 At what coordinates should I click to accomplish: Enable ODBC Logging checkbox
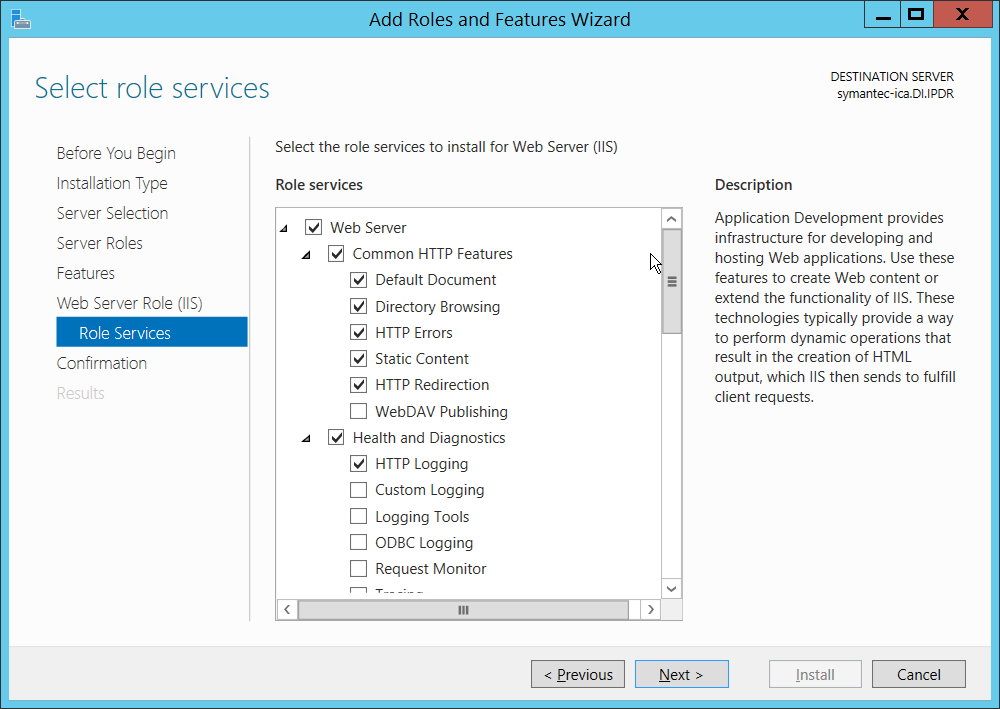point(358,542)
